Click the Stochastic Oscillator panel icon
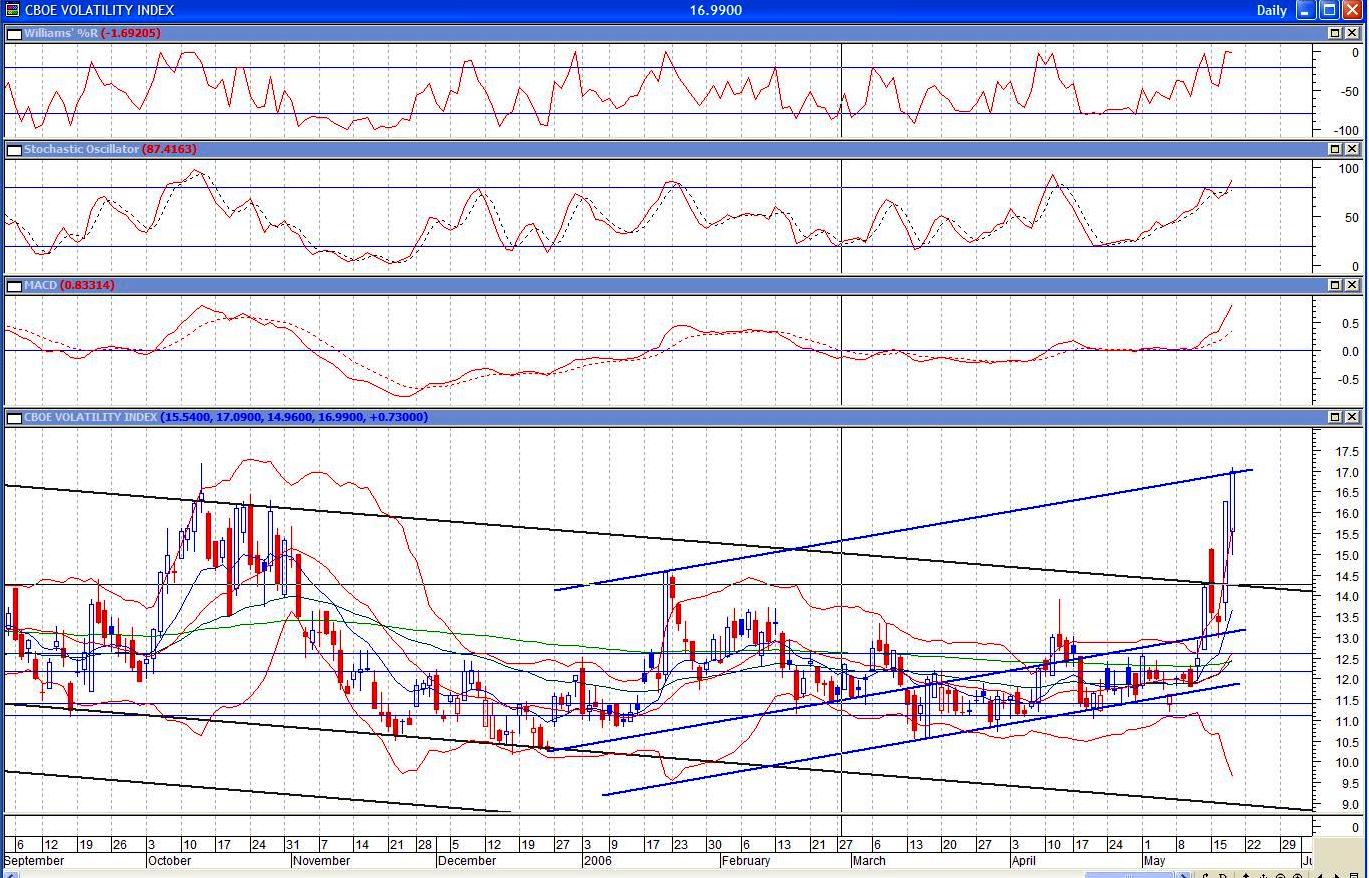 coord(14,150)
